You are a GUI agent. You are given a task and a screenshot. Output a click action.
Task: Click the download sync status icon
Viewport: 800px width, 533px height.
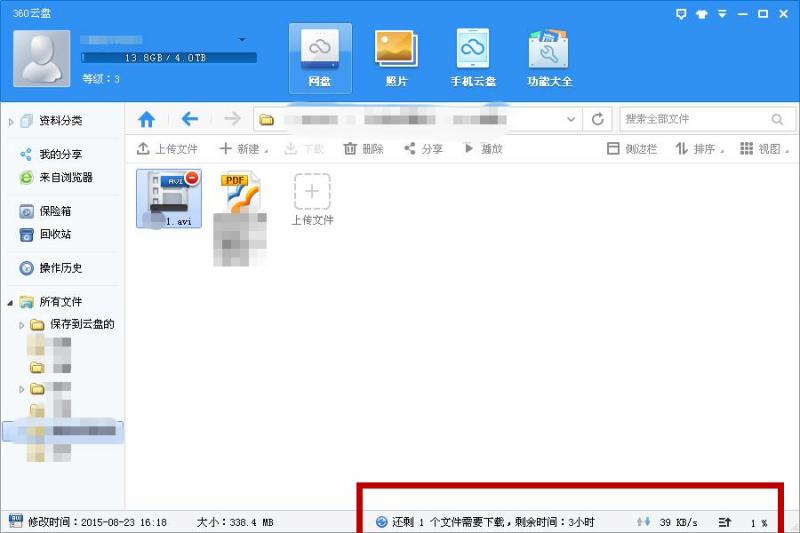pyautogui.click(x=381, y=522)
